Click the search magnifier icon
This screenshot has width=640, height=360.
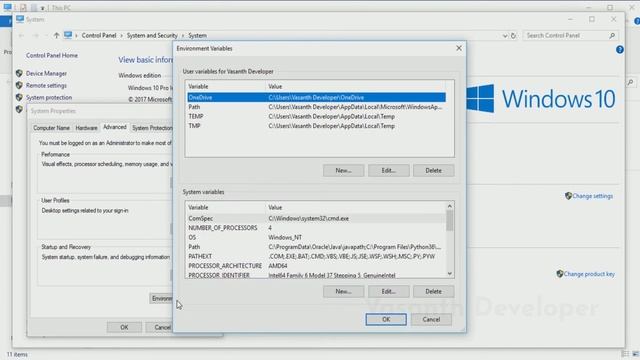click(x=612, y=36)
